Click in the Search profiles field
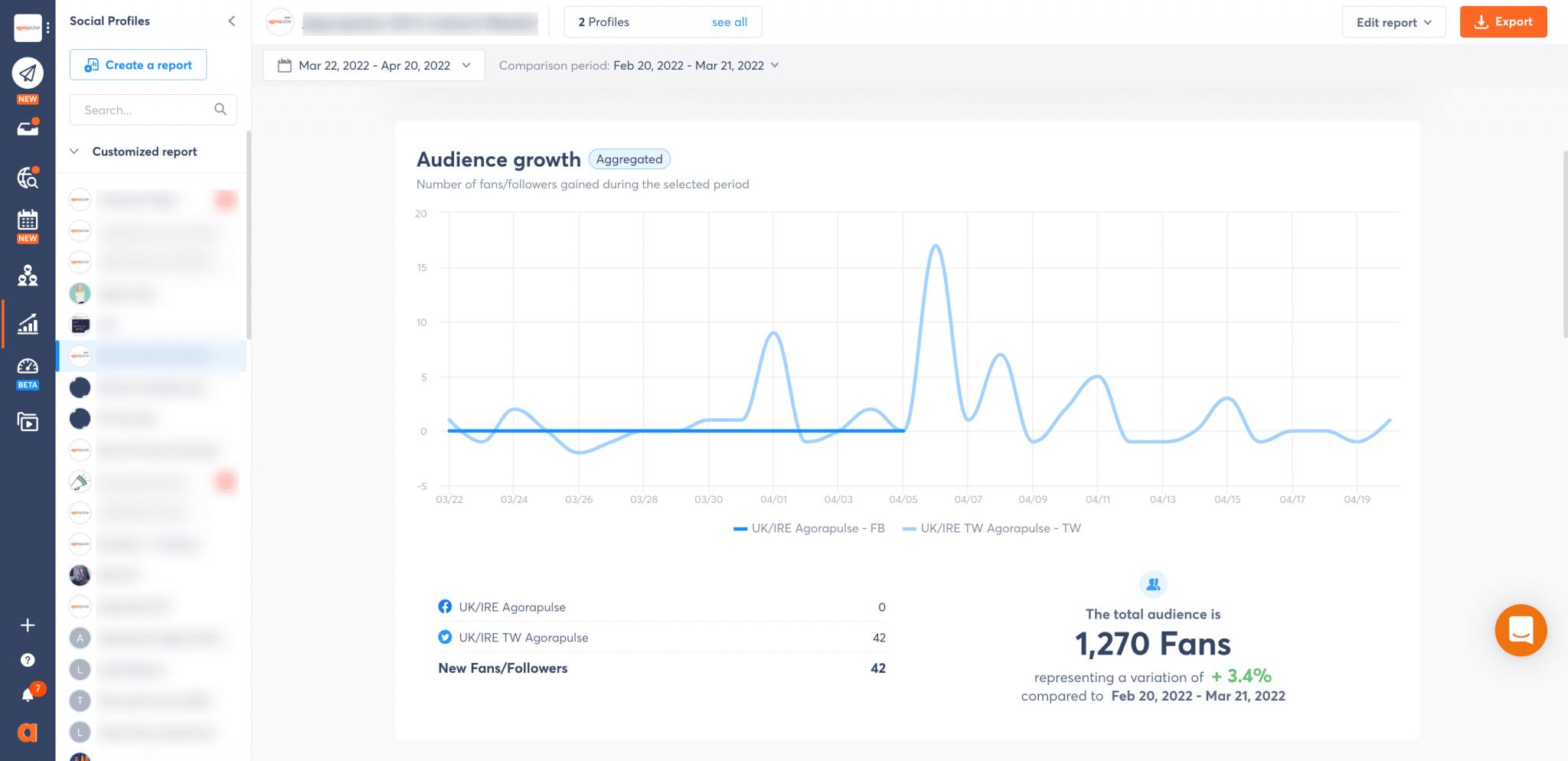1568x761 pixels. (153, 110)
